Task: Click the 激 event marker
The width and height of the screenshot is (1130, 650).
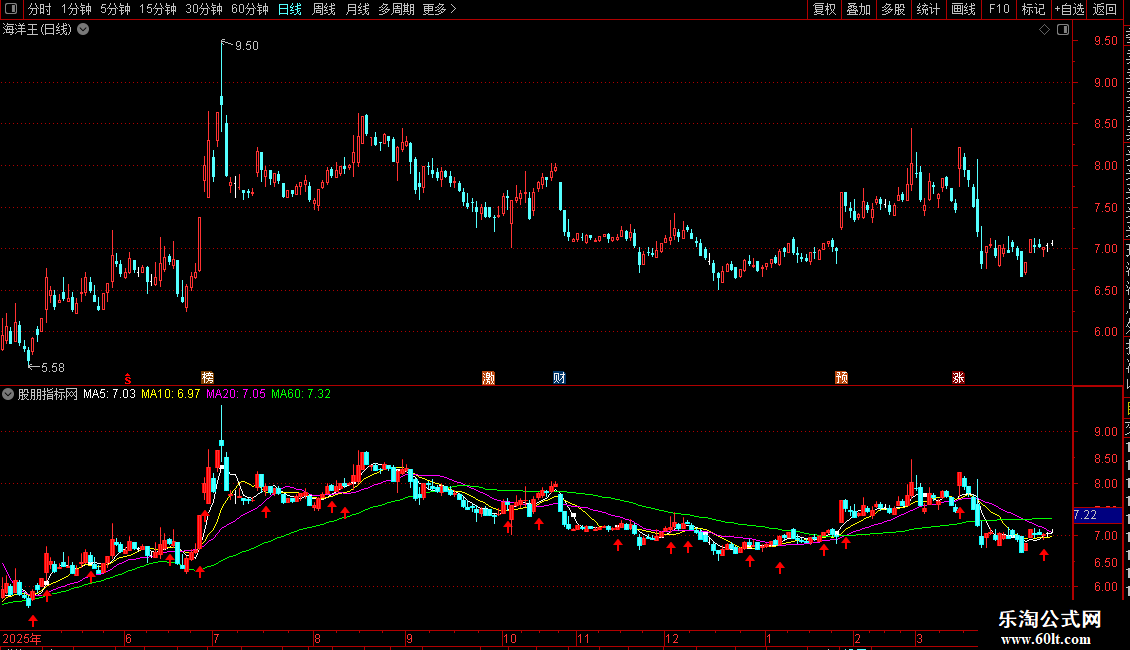Action: point(489,378)
